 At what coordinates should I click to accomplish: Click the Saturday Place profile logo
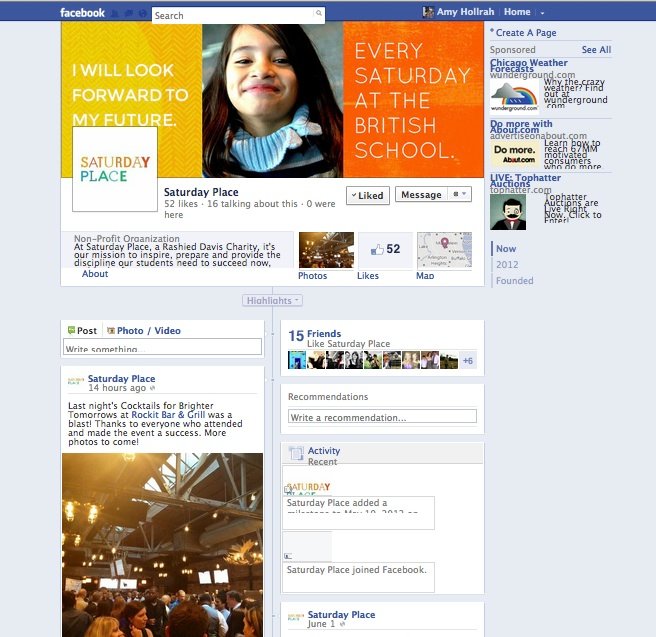click(x=115, y=169)
